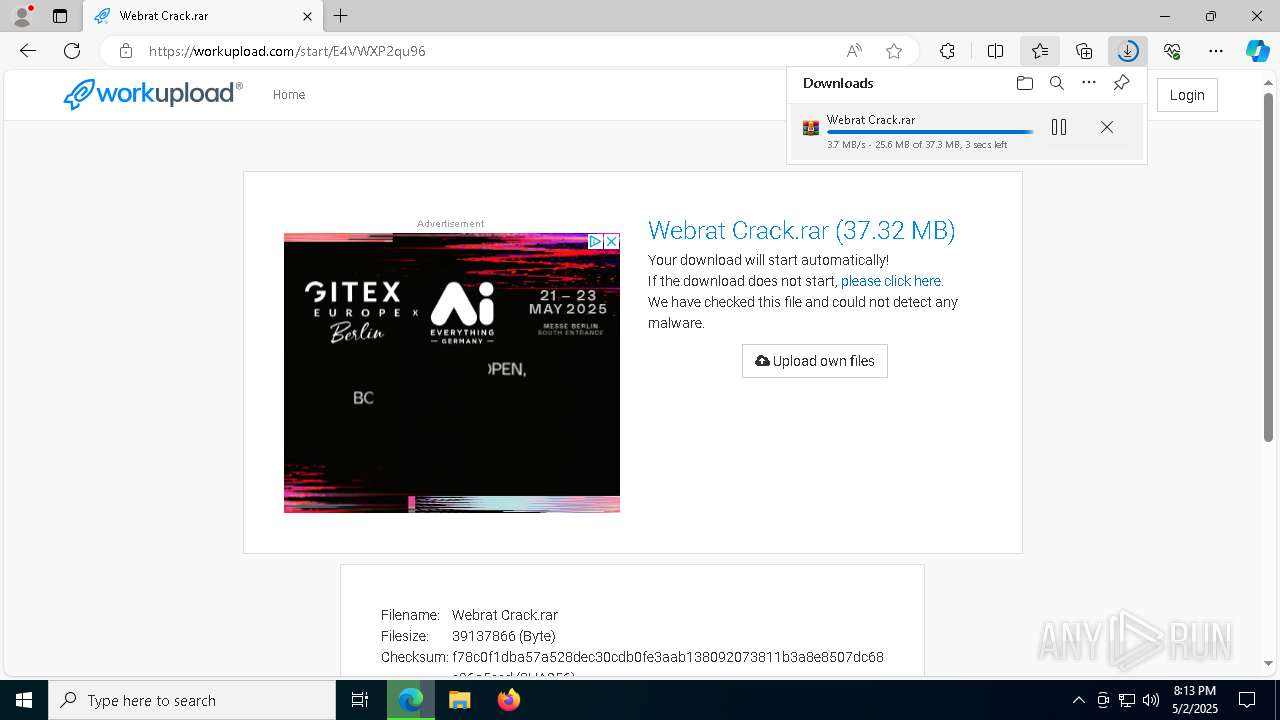Screen dimensions: 1280x720
Task: Click the Downloads toolbar icon
Action: (x=1128, y=51)
